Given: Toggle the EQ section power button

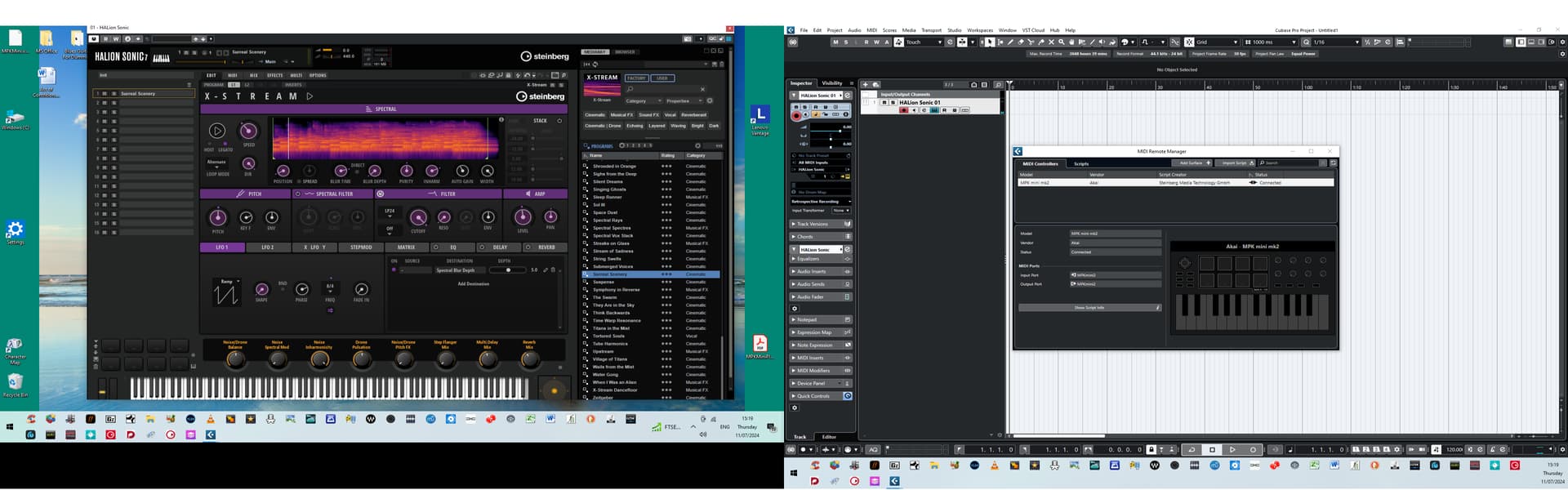Looking at the screenshot, I should 436,247.
